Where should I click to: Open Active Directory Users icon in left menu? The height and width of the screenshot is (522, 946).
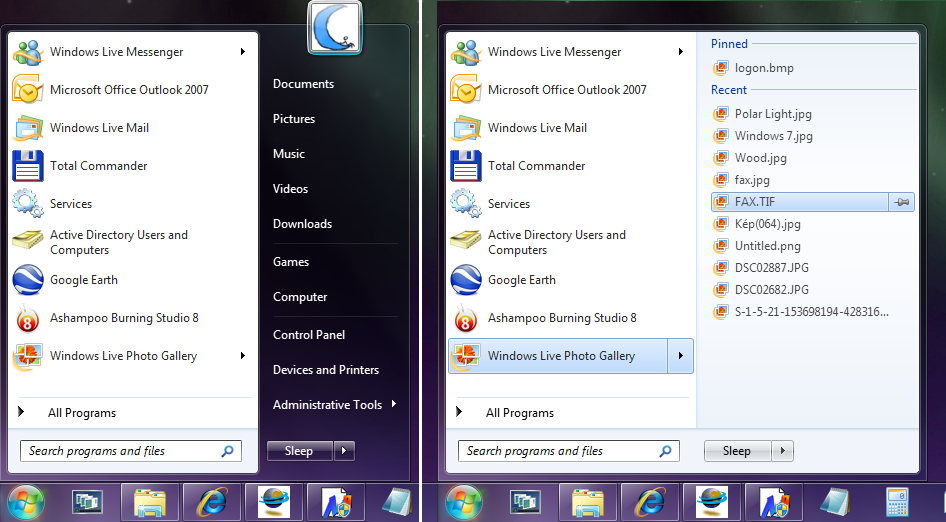click(28, 241)
